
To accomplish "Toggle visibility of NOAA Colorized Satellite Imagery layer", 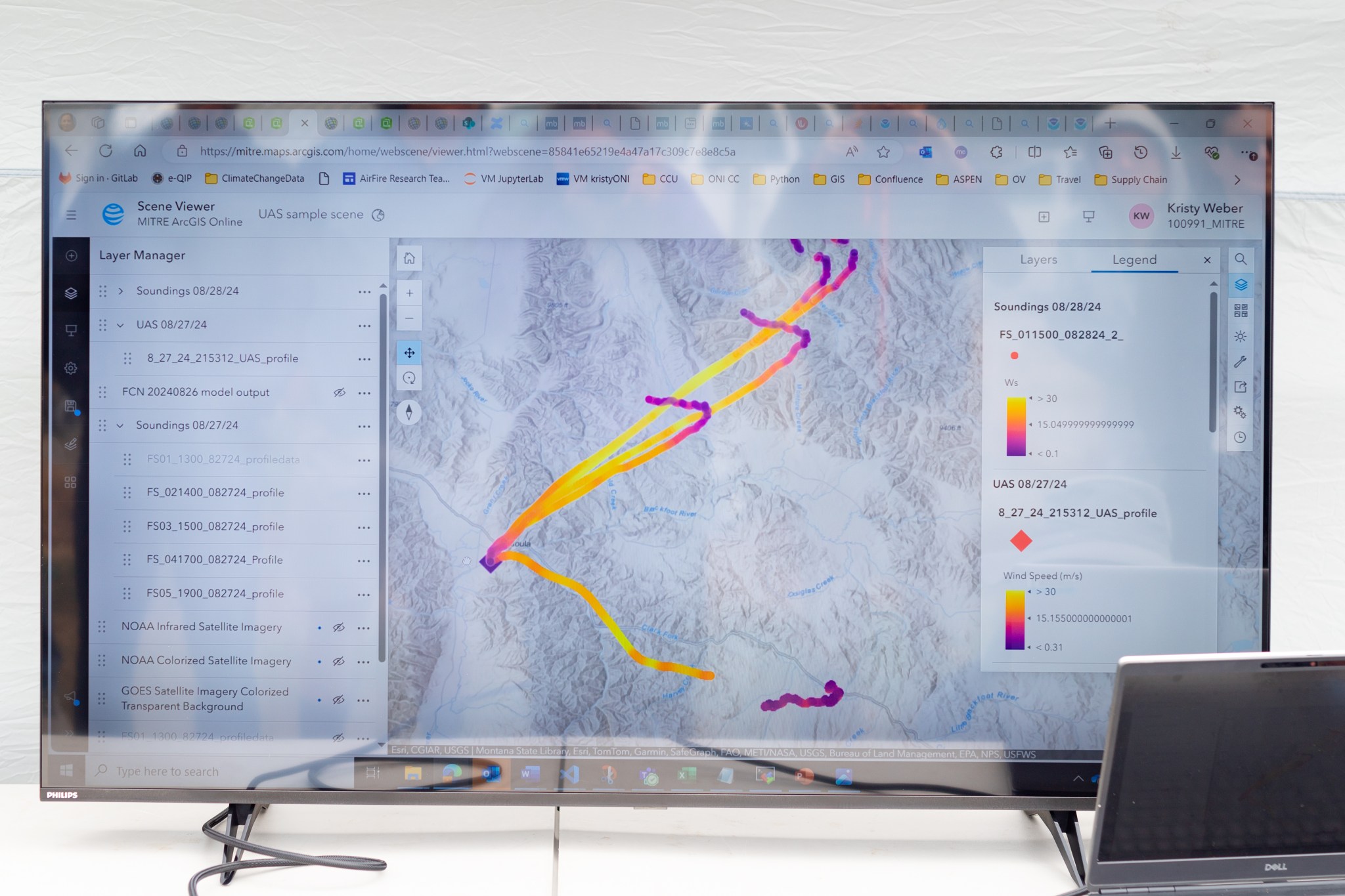I will coord(338,660).
